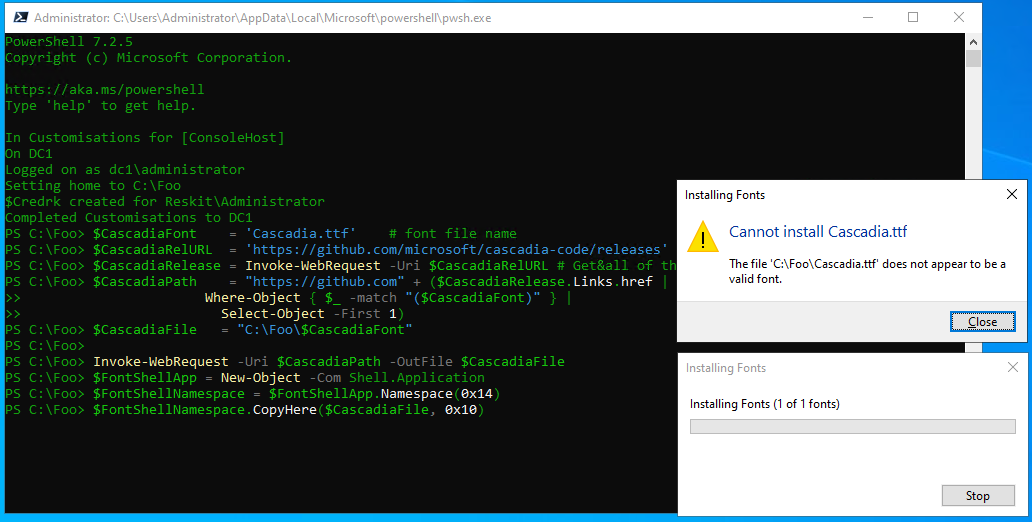
Task: Click the PowerShell icon in title bar
Action: [x=20, y=18]
